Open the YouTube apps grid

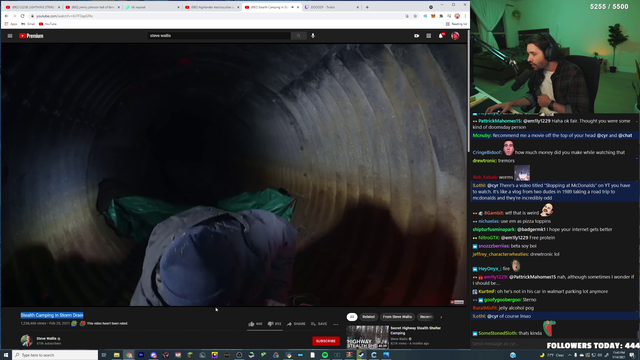429,36
